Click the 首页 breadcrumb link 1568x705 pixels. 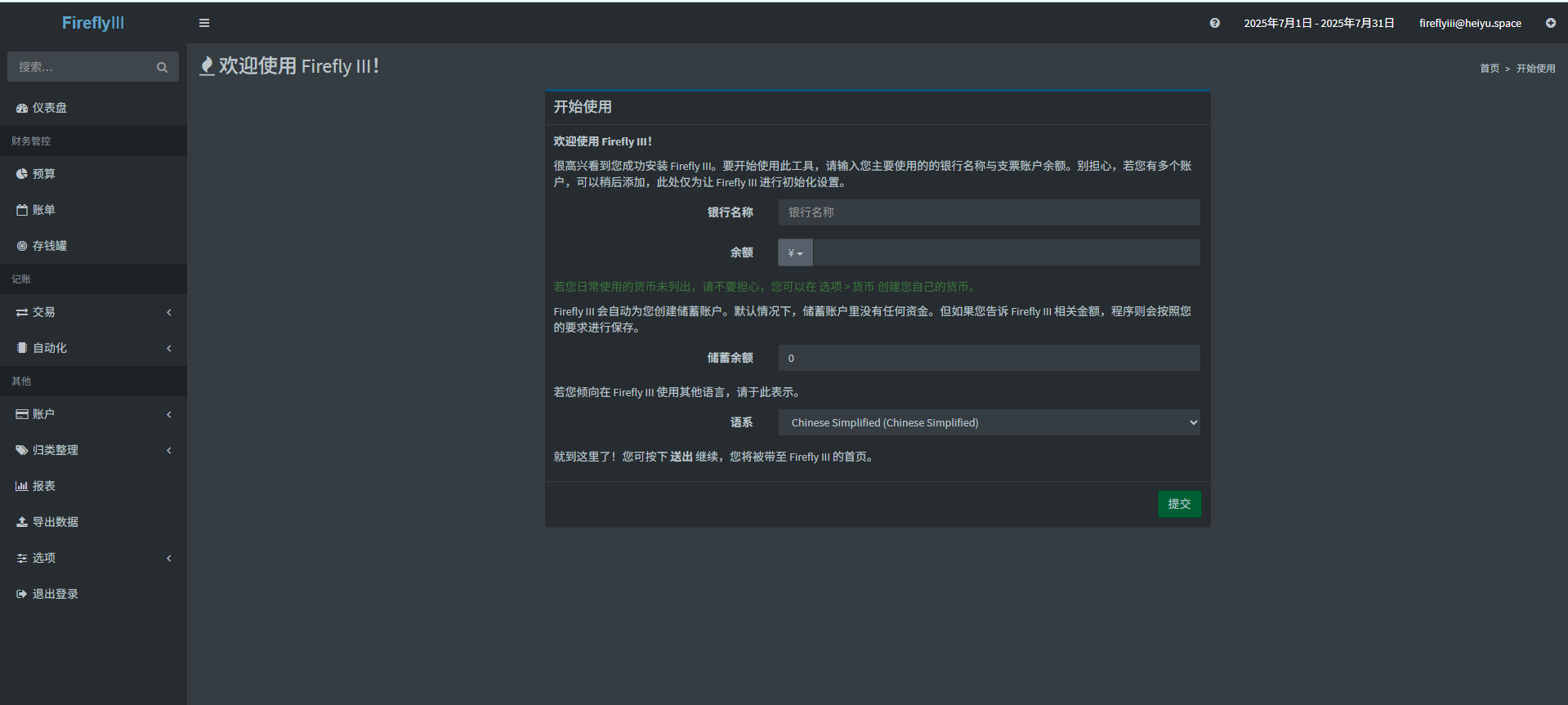pyautogui.click(x=1490, y=69)
